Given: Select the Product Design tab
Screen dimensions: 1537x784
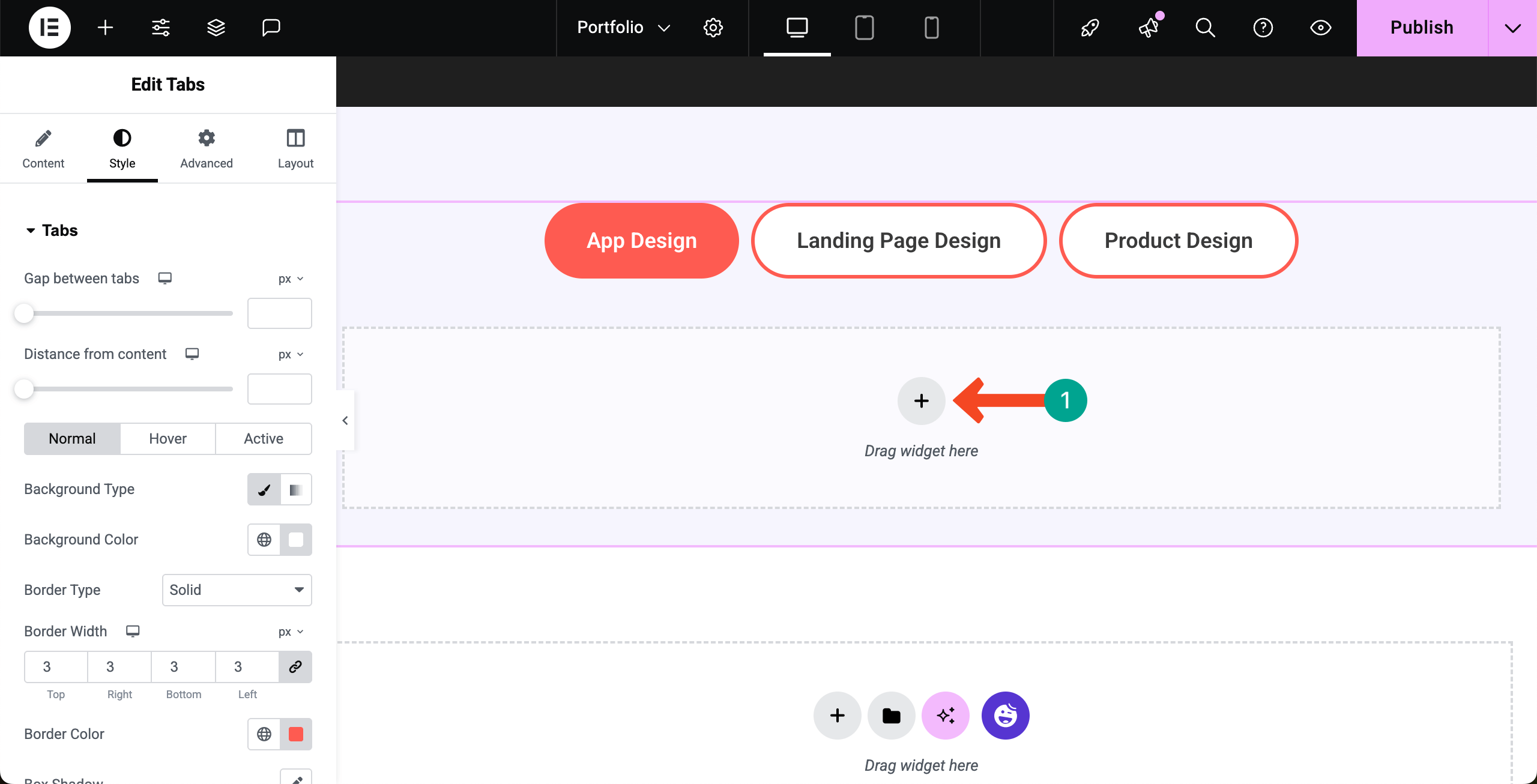Looking at the screenshot, I should (x=1179, y=241).
